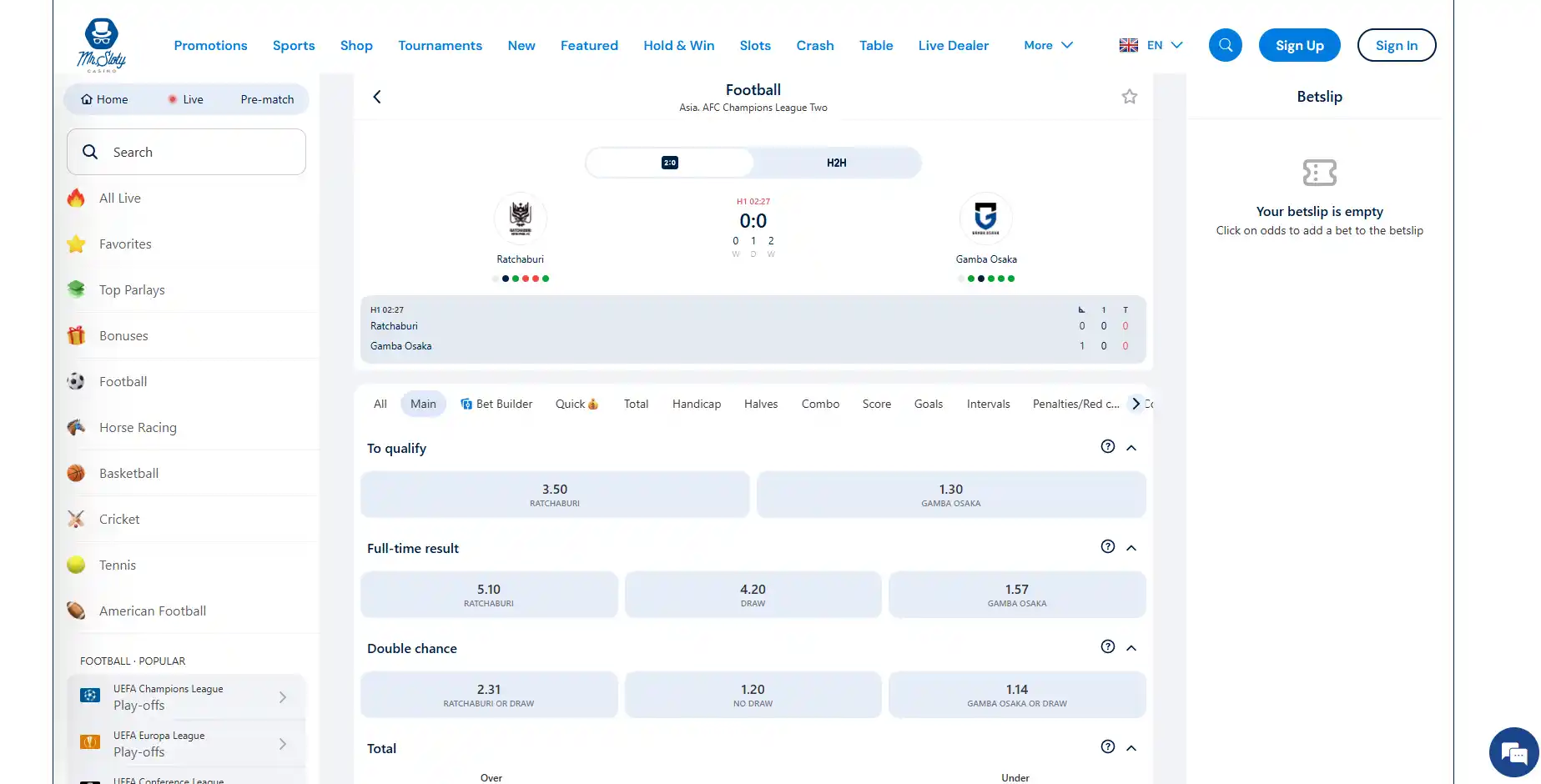Image resolution: width=1541 pixels, height=784 pixels.
Task: Click the sidebar Search input field
Action: 186,152
